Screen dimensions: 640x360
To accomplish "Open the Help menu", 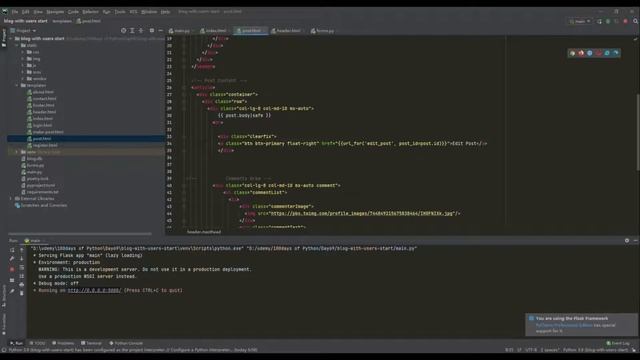I will point(165,12).
